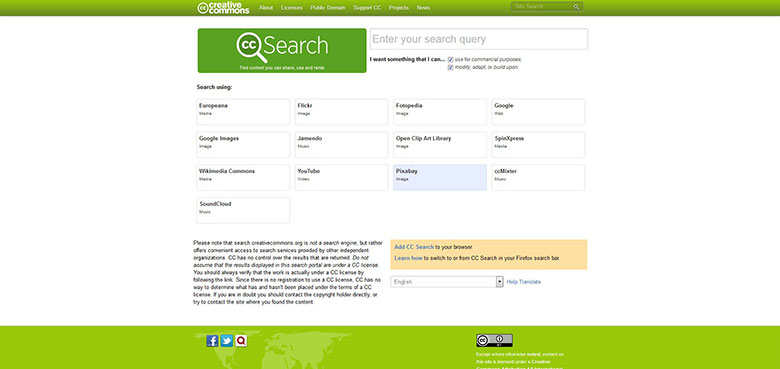780x369 pixels.
Task: Open the English language select box
Action: click(x=447, y=282)
